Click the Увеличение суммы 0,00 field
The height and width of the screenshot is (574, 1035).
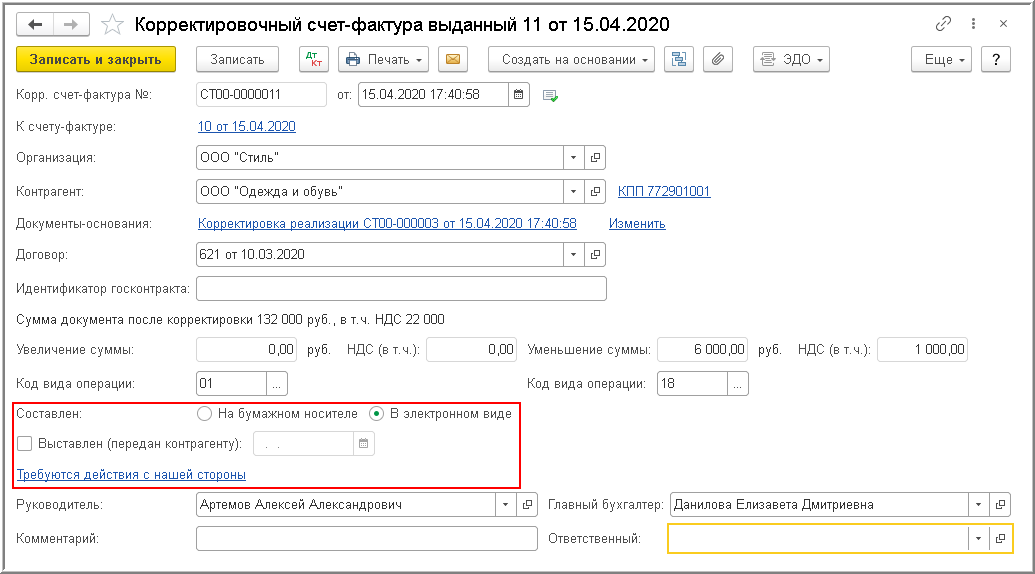(x=246, y=350)
